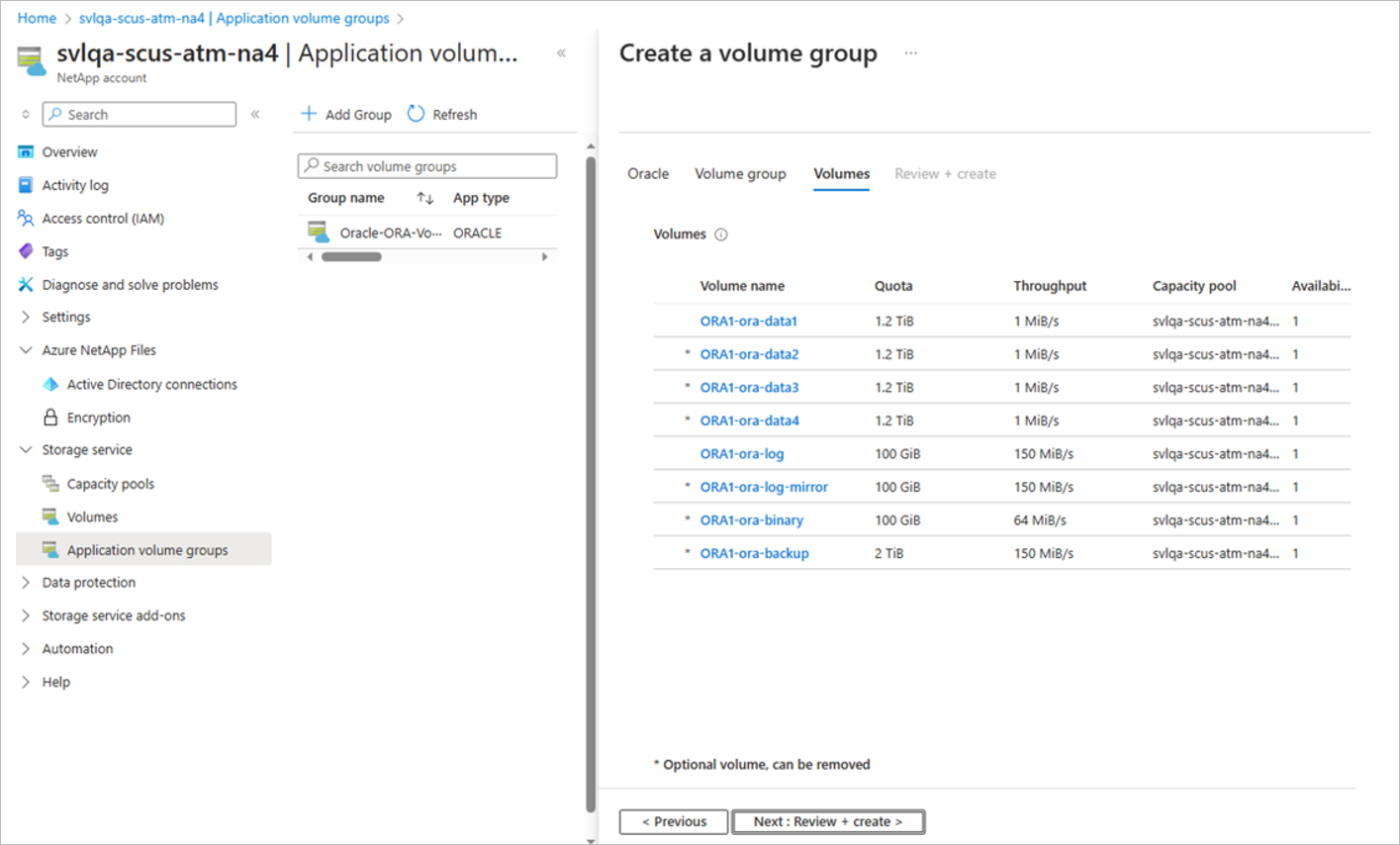
Task: Expand the Storage service add-ons section
Action: click(x=26, y=615)
